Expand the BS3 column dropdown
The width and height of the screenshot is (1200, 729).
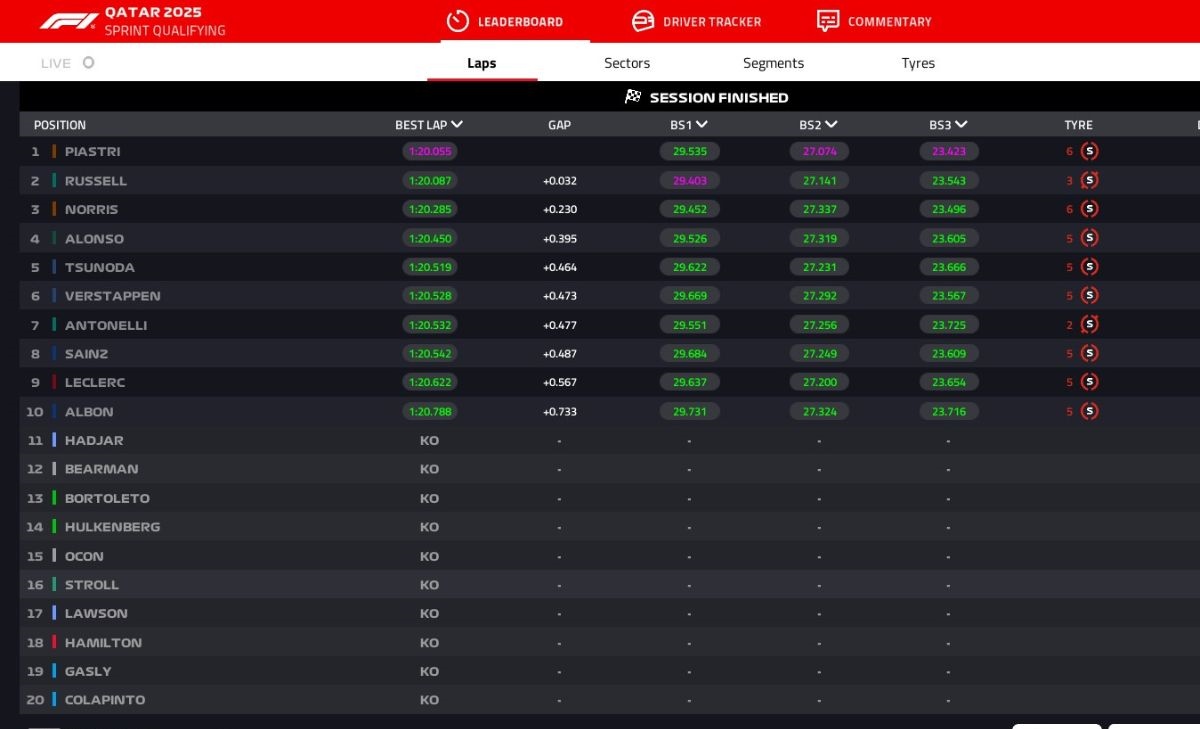(961, 125)
